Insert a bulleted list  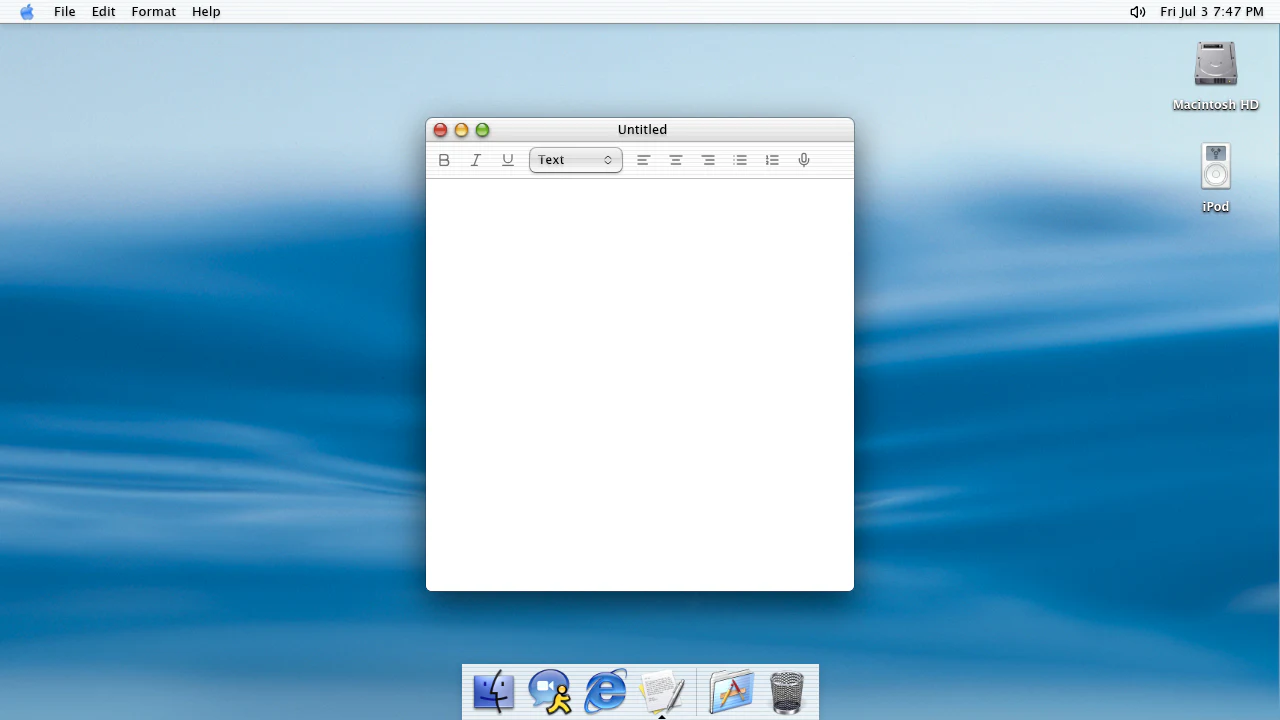740,160
